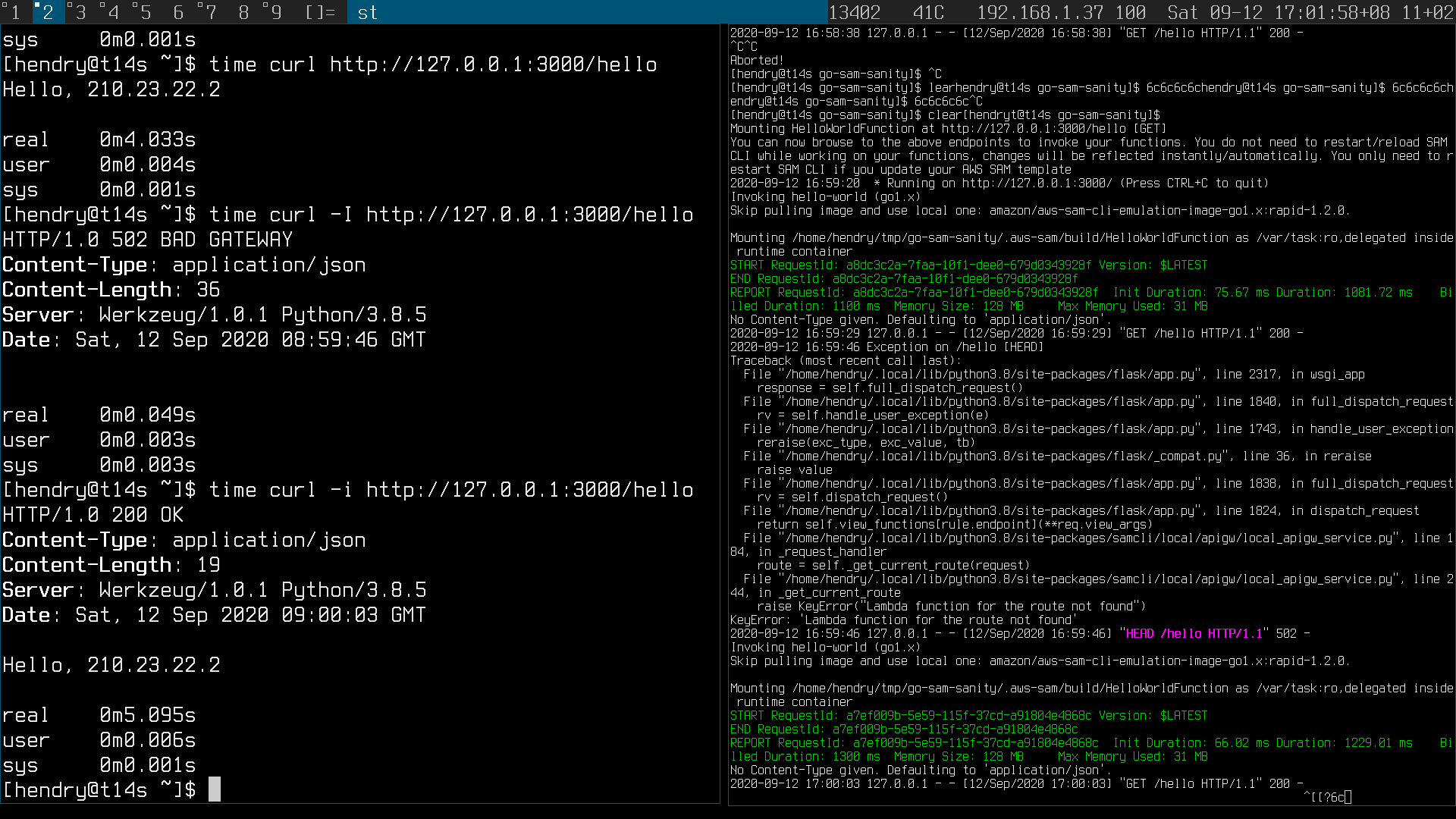Click the 'raise value' traceback line

(x=795, y=470)
